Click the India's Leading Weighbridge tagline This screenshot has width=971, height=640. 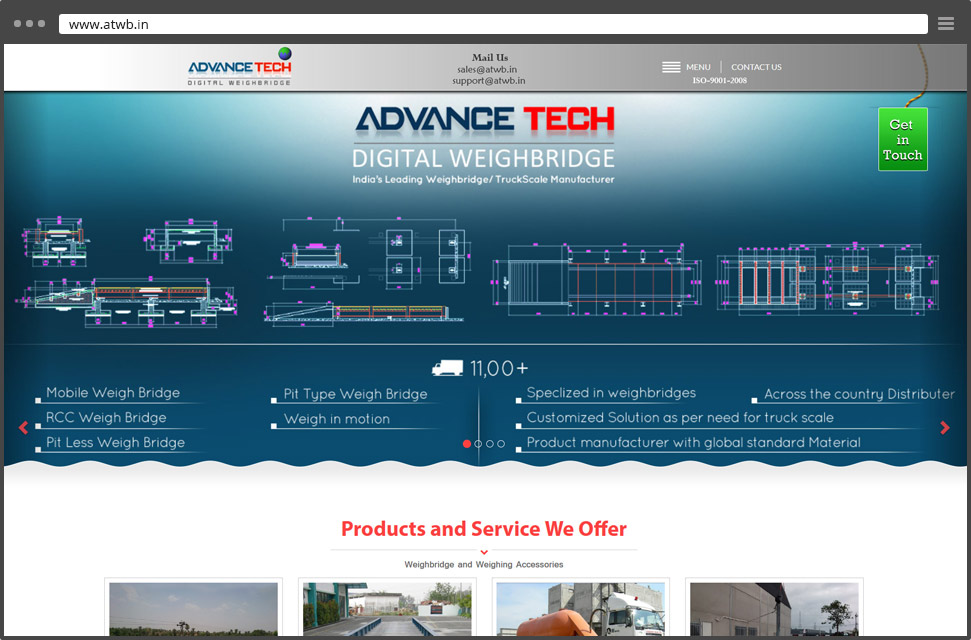click(x=484, y=180)
